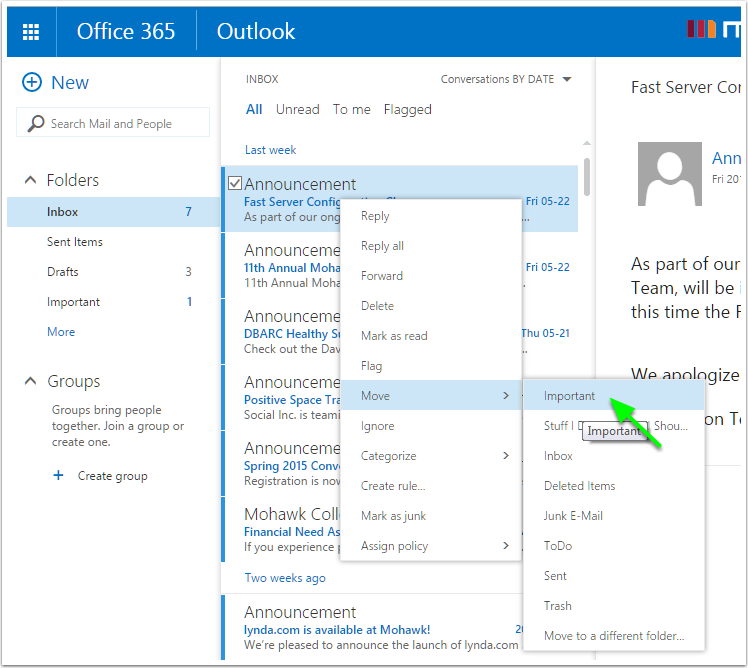Click the More folders link
This screenshot has width=748, height=668.
click(x=61, y=332)
